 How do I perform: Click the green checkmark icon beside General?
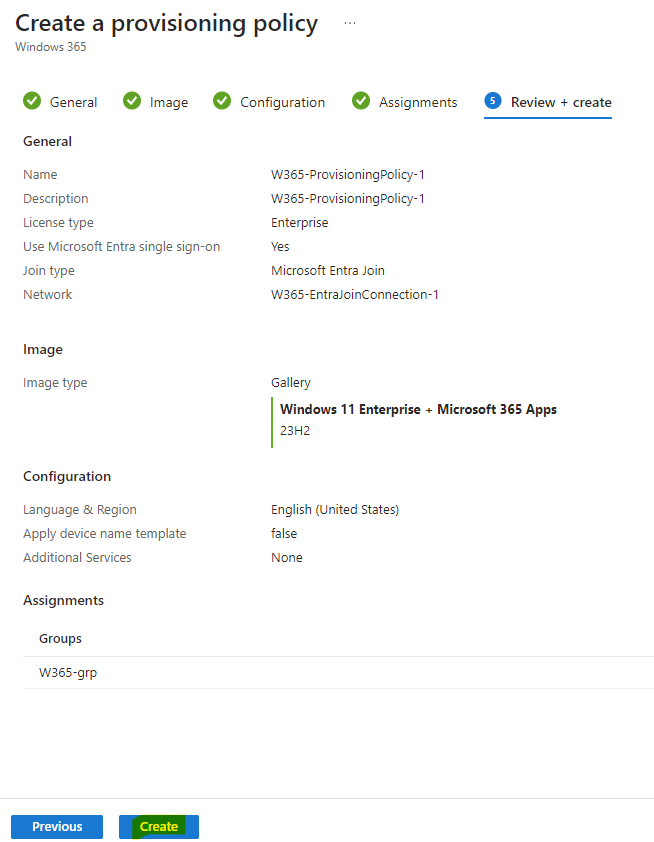tap(32, 101)
